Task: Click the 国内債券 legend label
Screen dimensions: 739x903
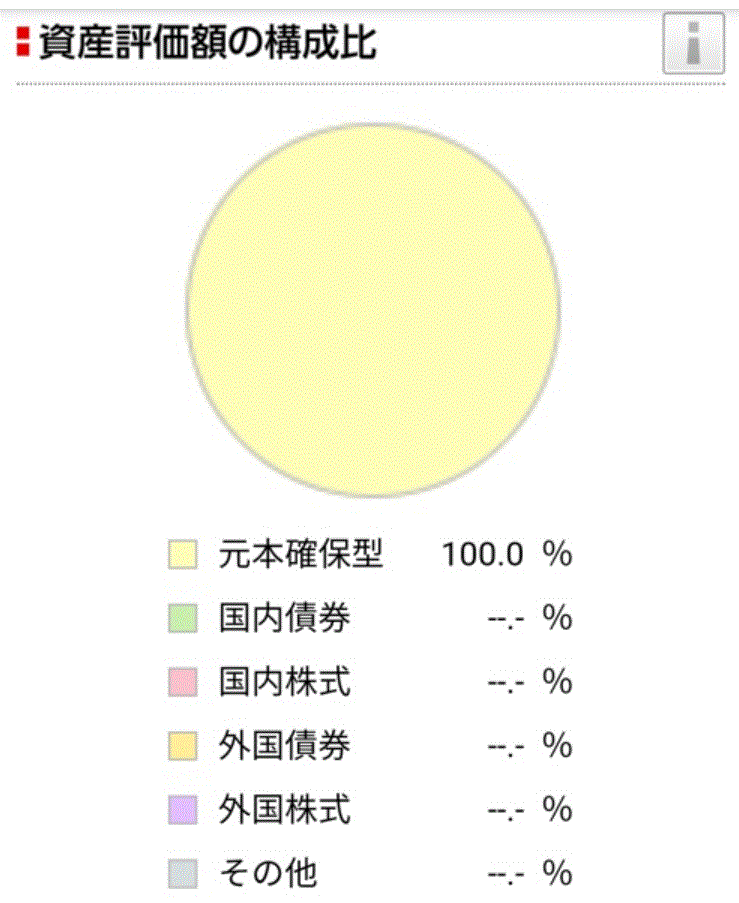Action: (285, 619)
